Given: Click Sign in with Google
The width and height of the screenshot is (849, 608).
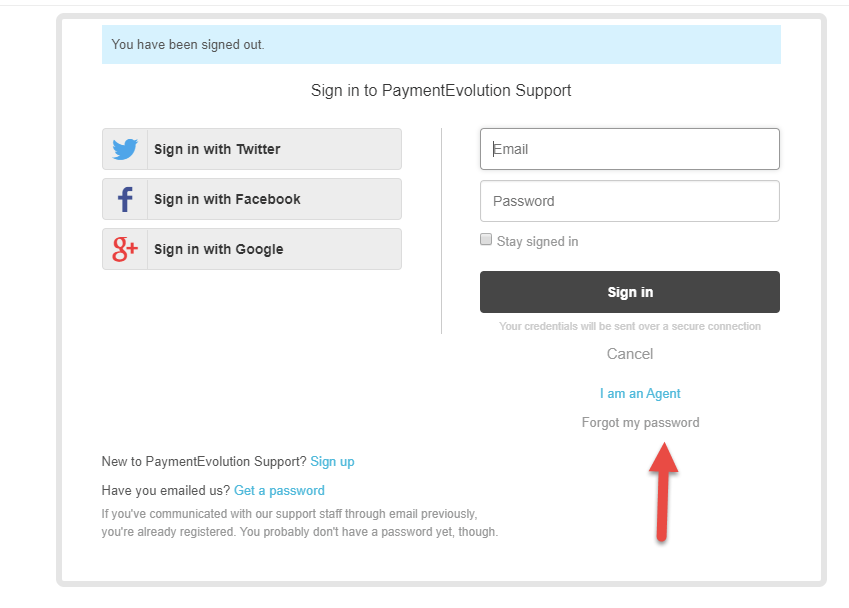Looking at the screenshot, I should (x=251, y=248).
